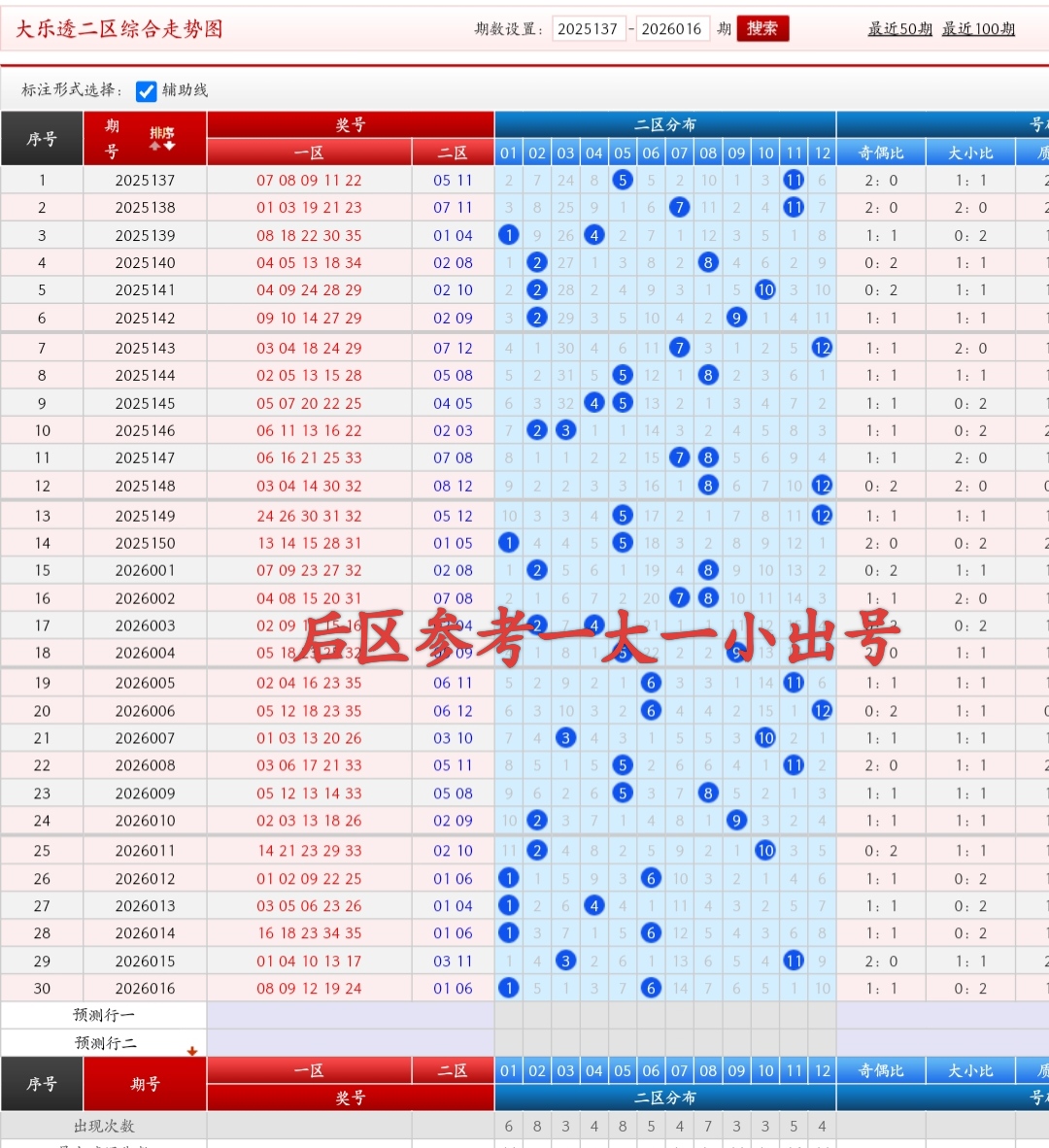
Task: Toggle the 辅助线 checkbox
Action: click(x=147, y=91)
